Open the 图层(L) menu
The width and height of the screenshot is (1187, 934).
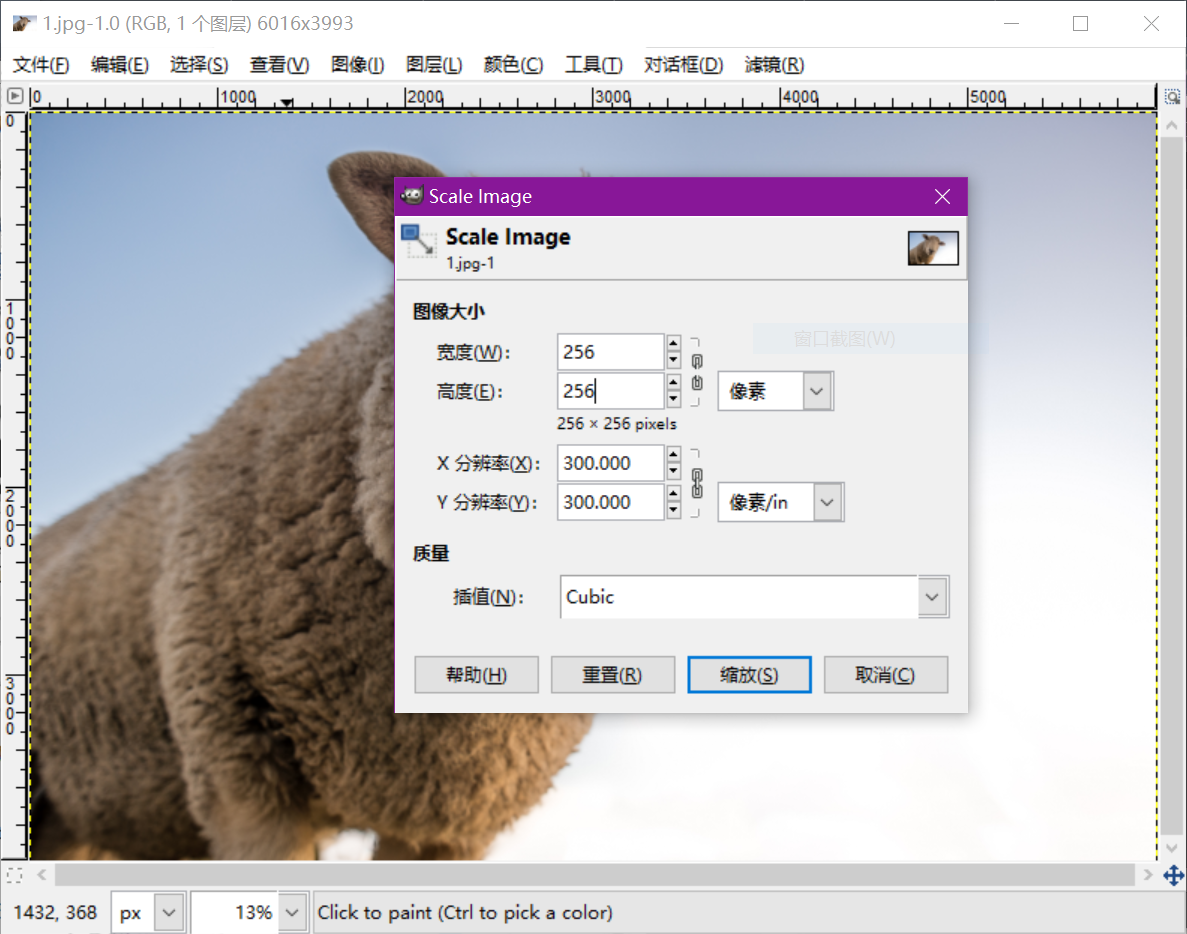coord(433,65)
